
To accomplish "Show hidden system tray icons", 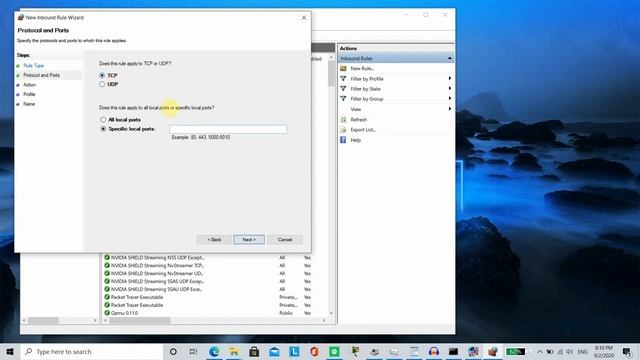I will pyautogui.click(x=540, y=351).
